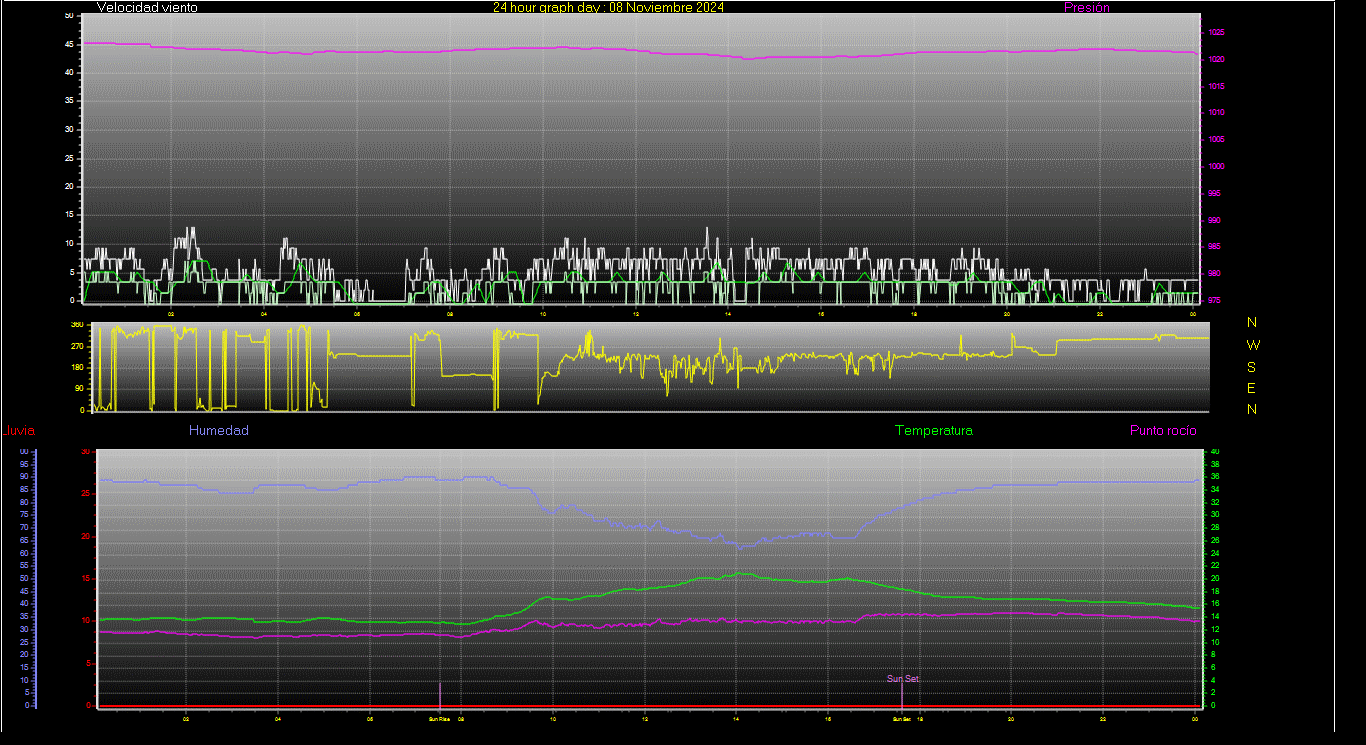Click the compass letter 'W'
The height and width of the screenshot is (745, 1366).
click(1253, 344)
